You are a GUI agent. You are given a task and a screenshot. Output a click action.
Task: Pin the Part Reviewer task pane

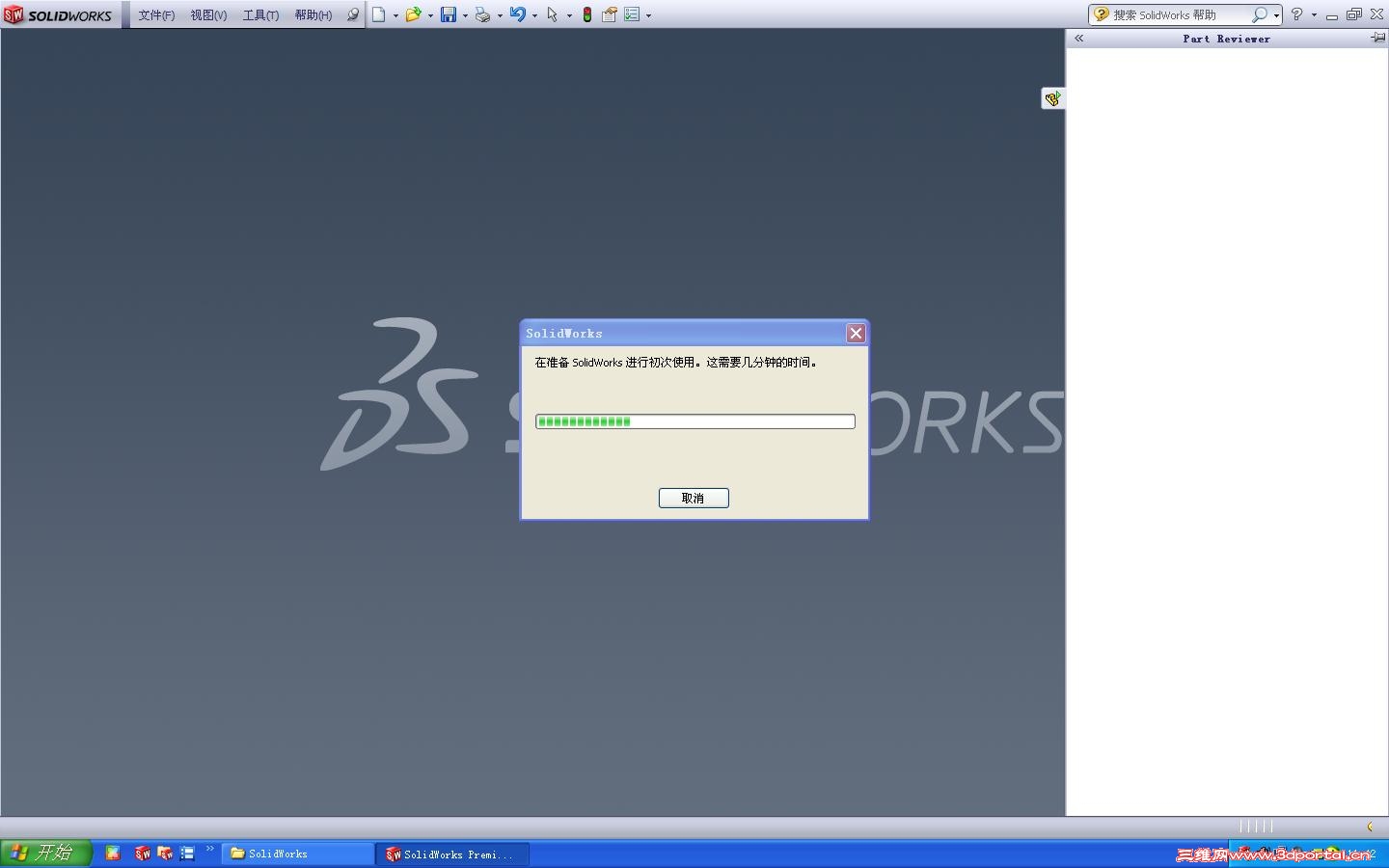point(1377,38)
